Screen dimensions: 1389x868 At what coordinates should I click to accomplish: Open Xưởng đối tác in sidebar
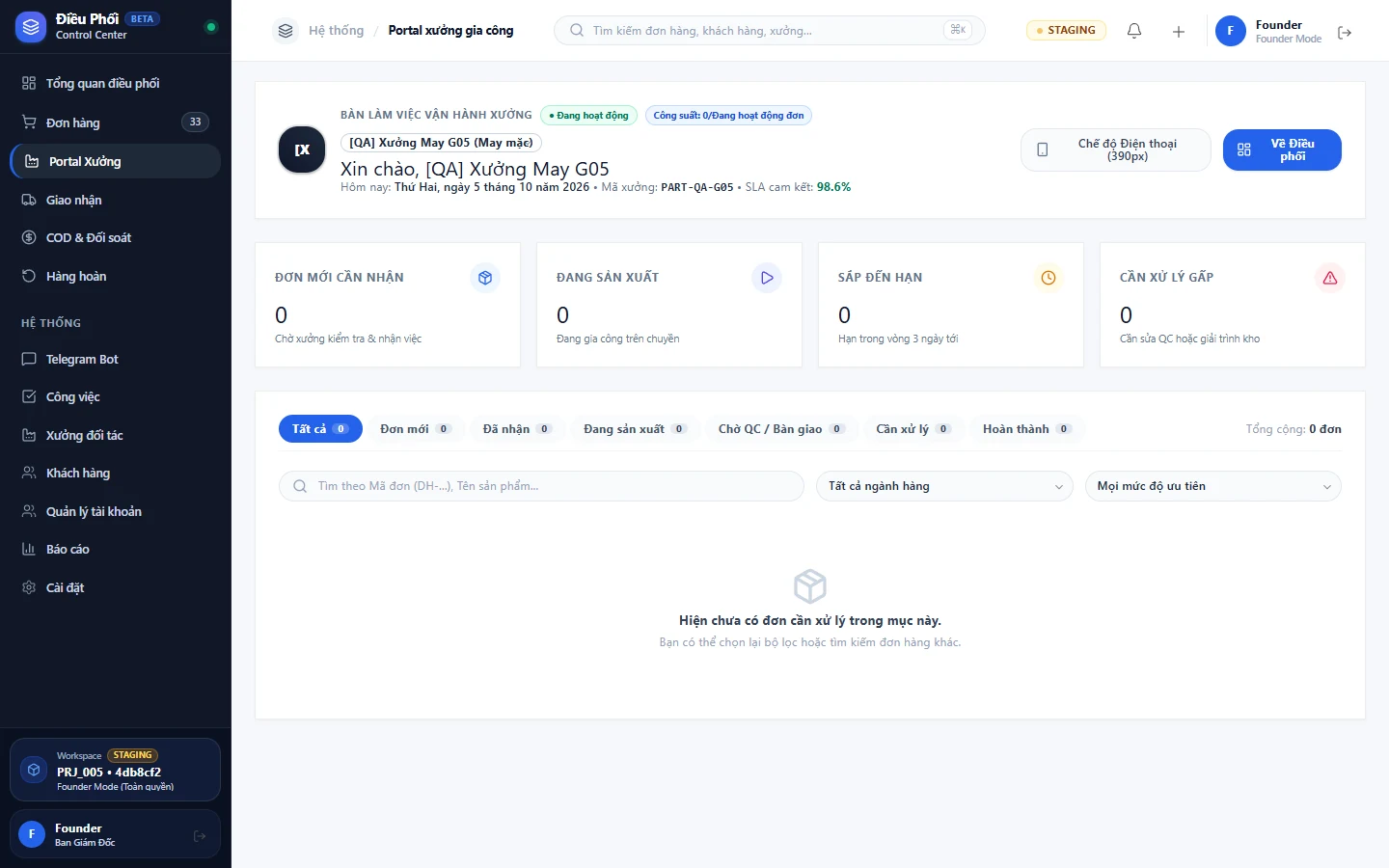click(x=116, y=436)
